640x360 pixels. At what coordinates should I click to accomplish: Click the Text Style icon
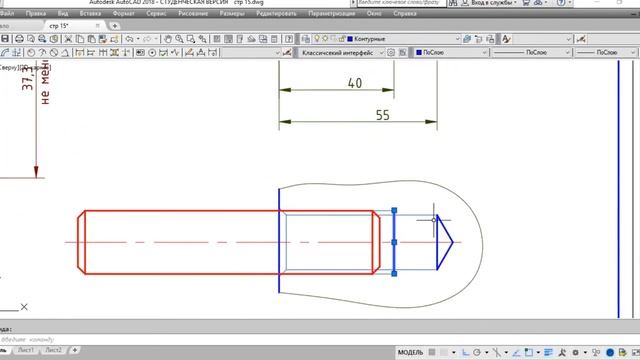[x=506, y=39]
